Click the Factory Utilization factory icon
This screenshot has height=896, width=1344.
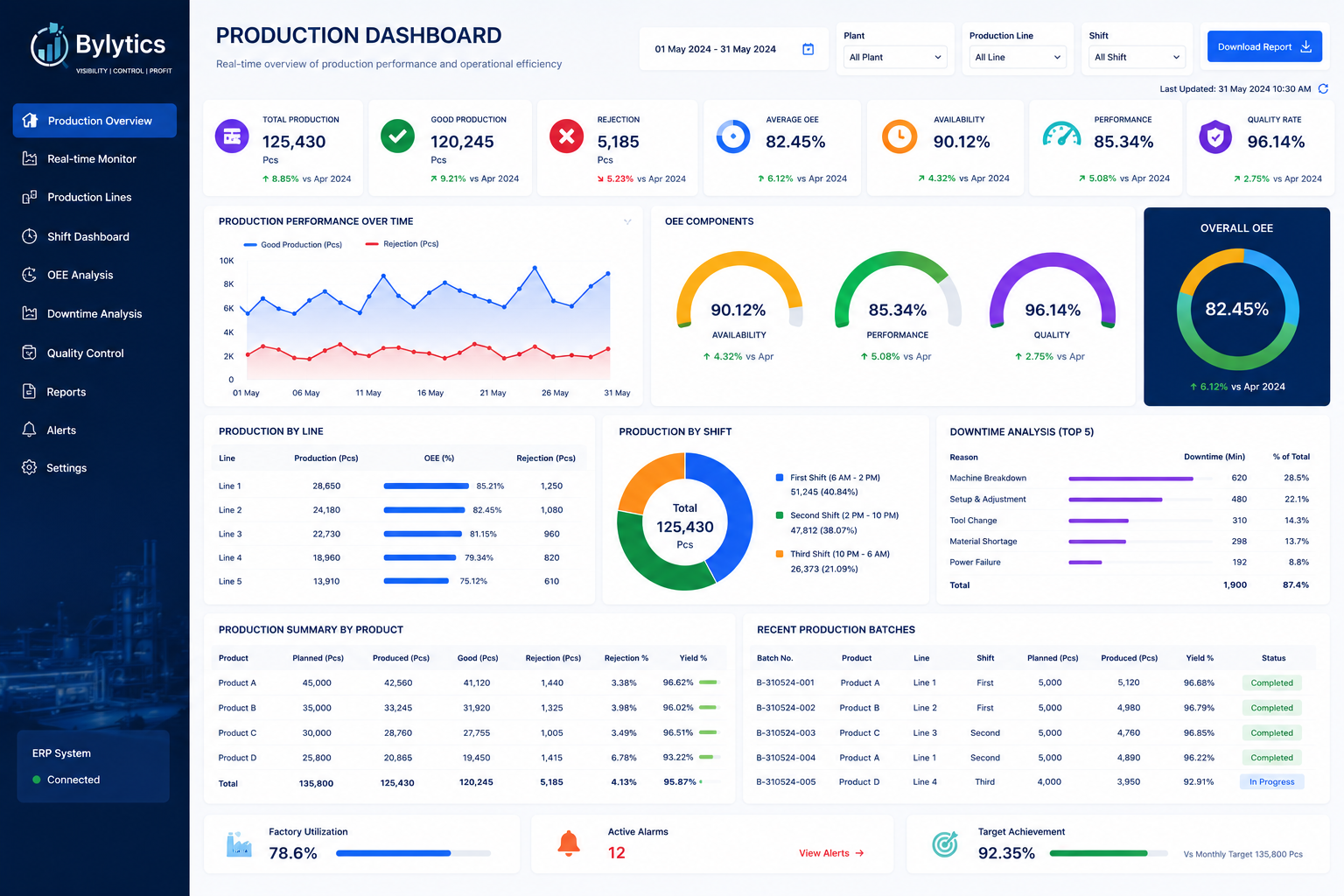pos(238,843)
